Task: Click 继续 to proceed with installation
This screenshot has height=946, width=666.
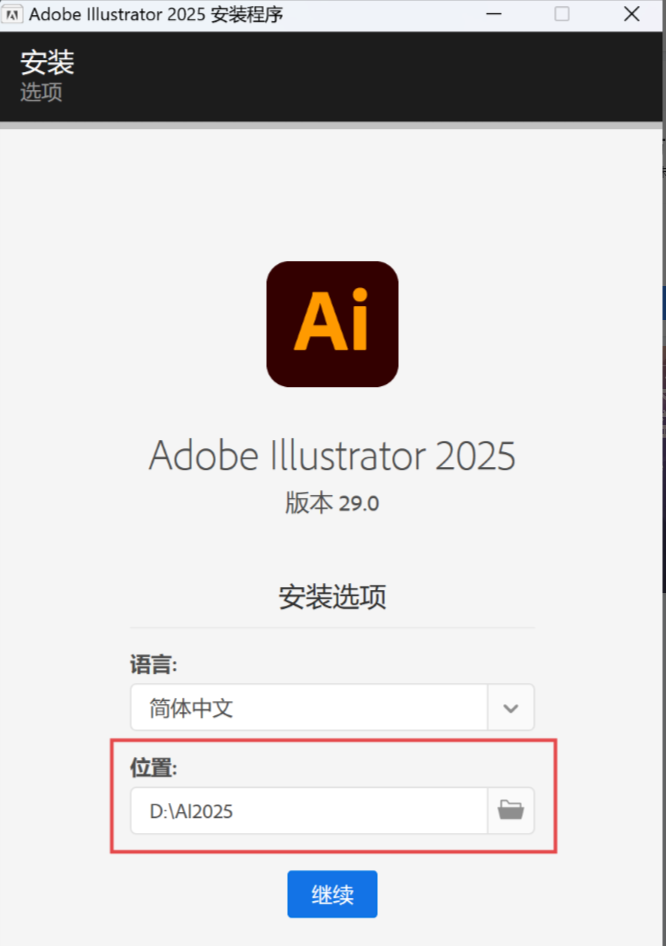Action: point(332,894)
